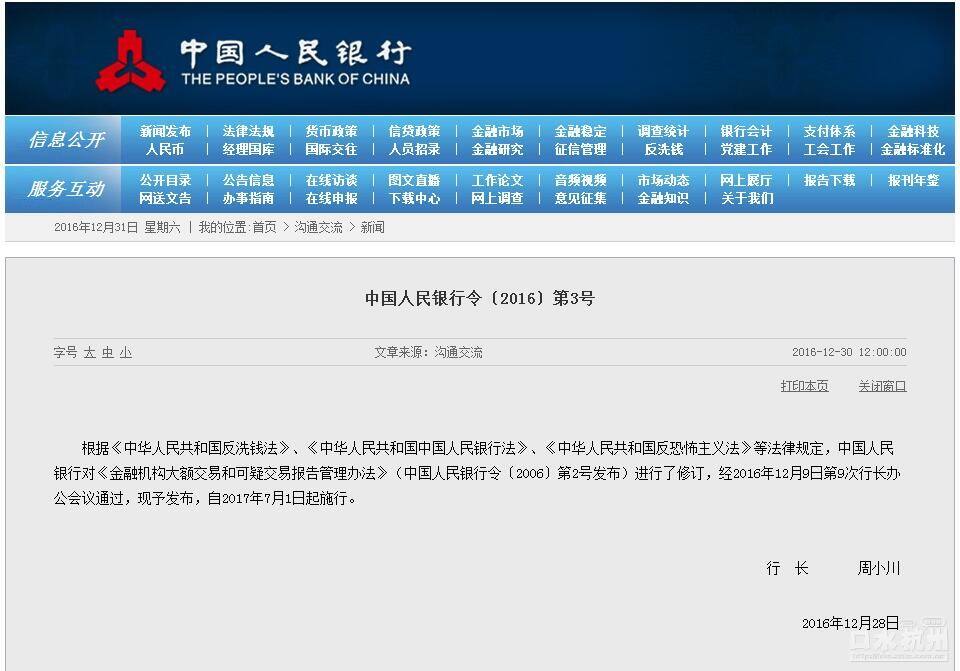Viewport: 960px width, 671px height.
Task: Click the signing date 2016年12月28日
Action: [x=850, y=623]
